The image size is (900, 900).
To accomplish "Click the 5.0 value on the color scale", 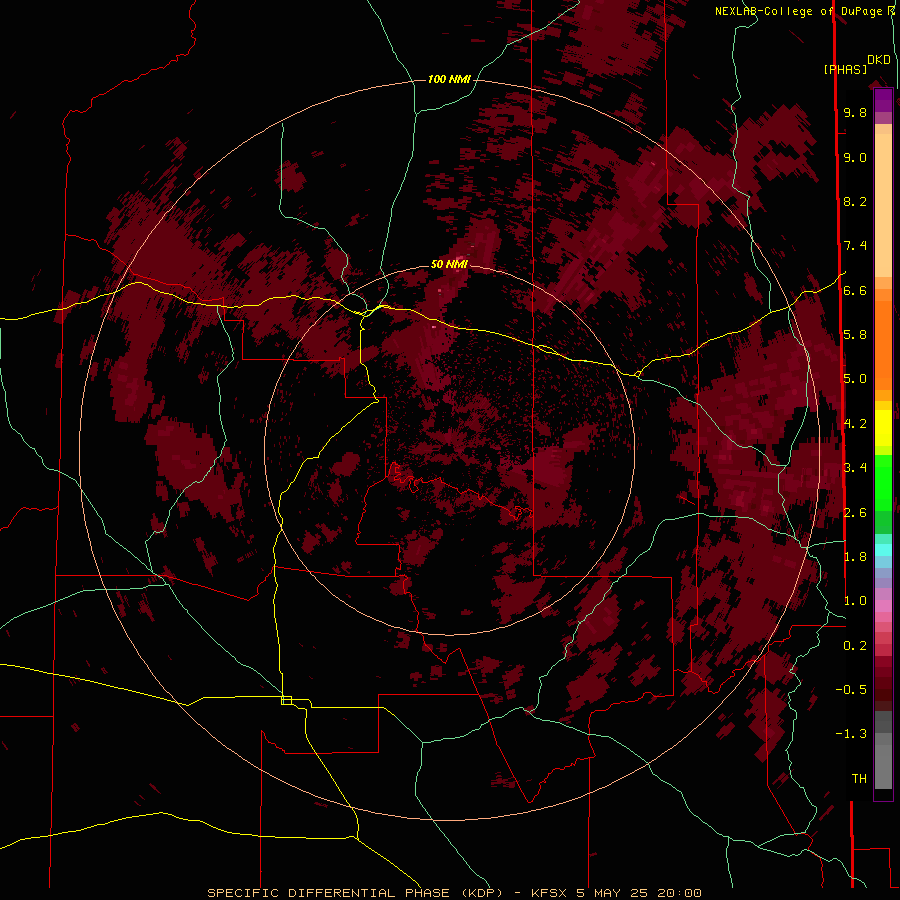I will click(x=855, y=379).
